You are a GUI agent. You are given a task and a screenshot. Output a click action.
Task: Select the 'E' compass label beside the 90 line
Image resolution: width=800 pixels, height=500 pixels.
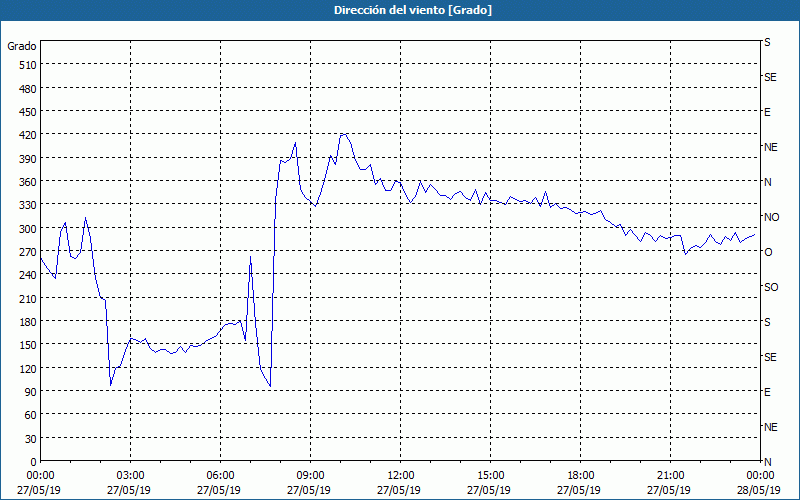click(767, 392)
